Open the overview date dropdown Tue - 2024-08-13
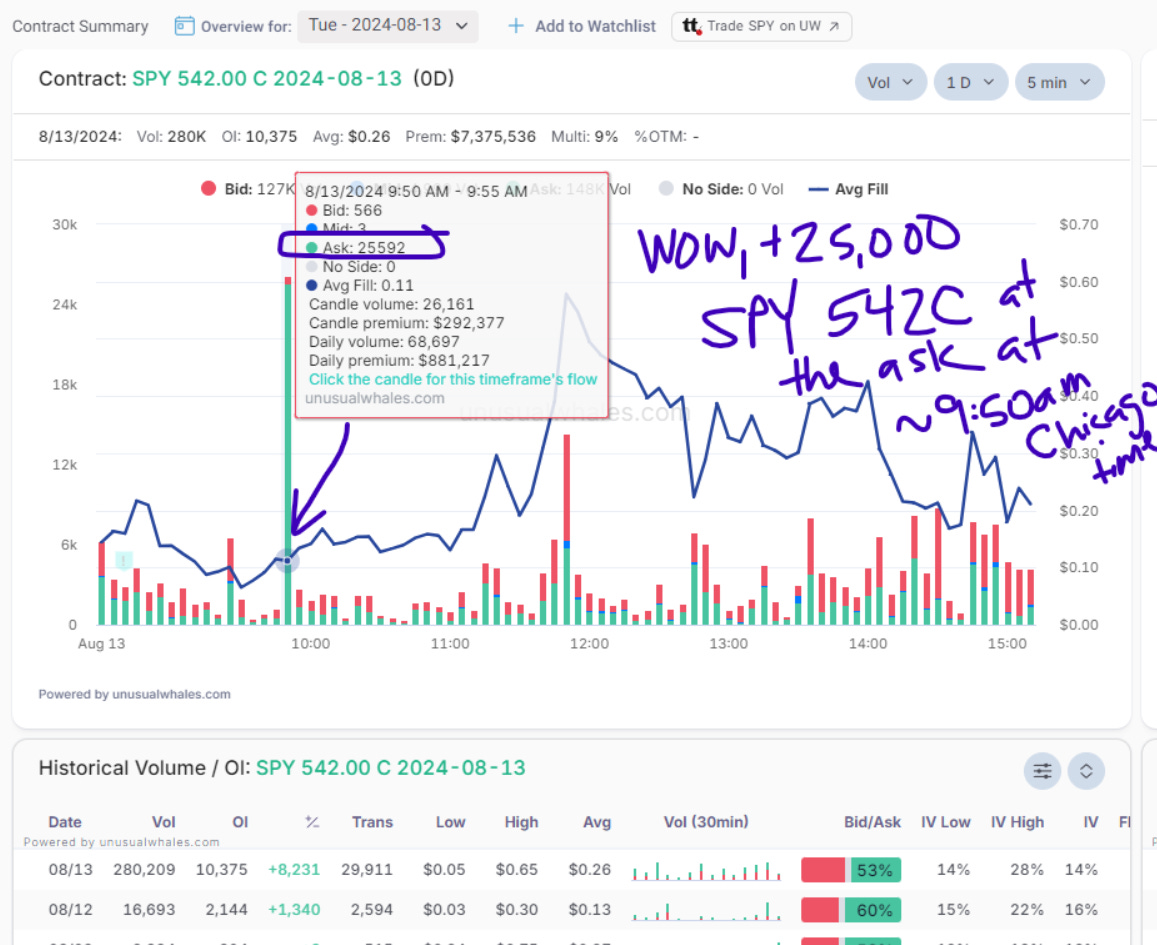This screenshot has width=1157, height=945. tap(387, 26)
